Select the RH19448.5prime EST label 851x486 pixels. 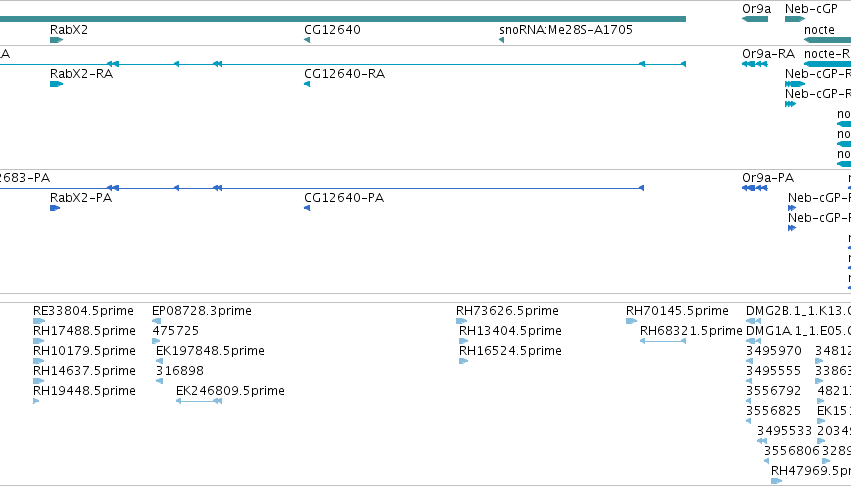(x=84, y=391)
